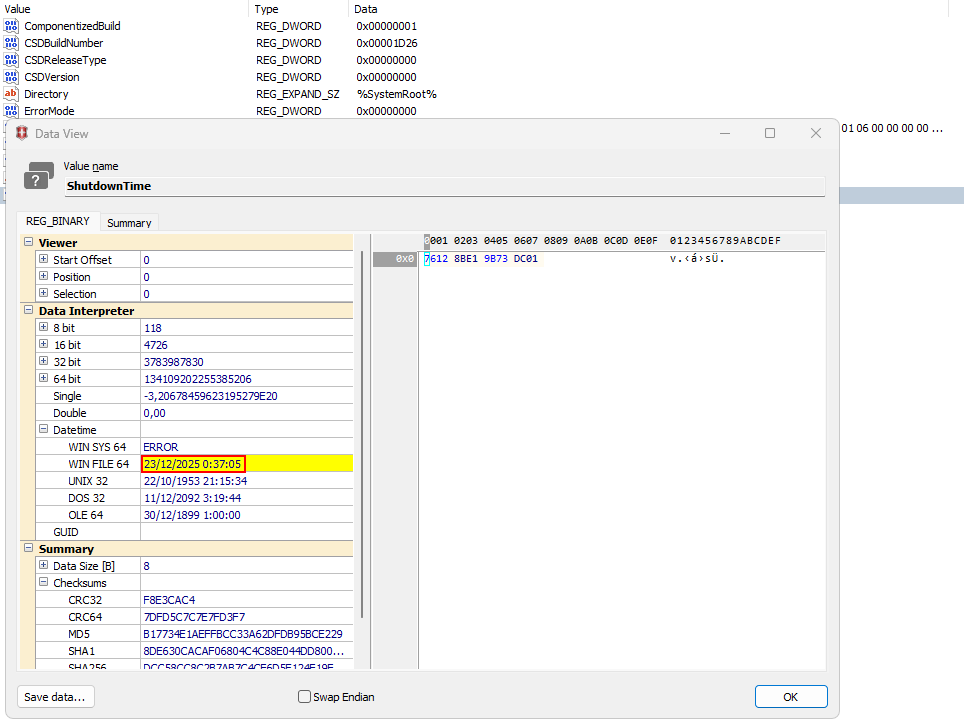Collapse the Viewer section

[28, 243]
